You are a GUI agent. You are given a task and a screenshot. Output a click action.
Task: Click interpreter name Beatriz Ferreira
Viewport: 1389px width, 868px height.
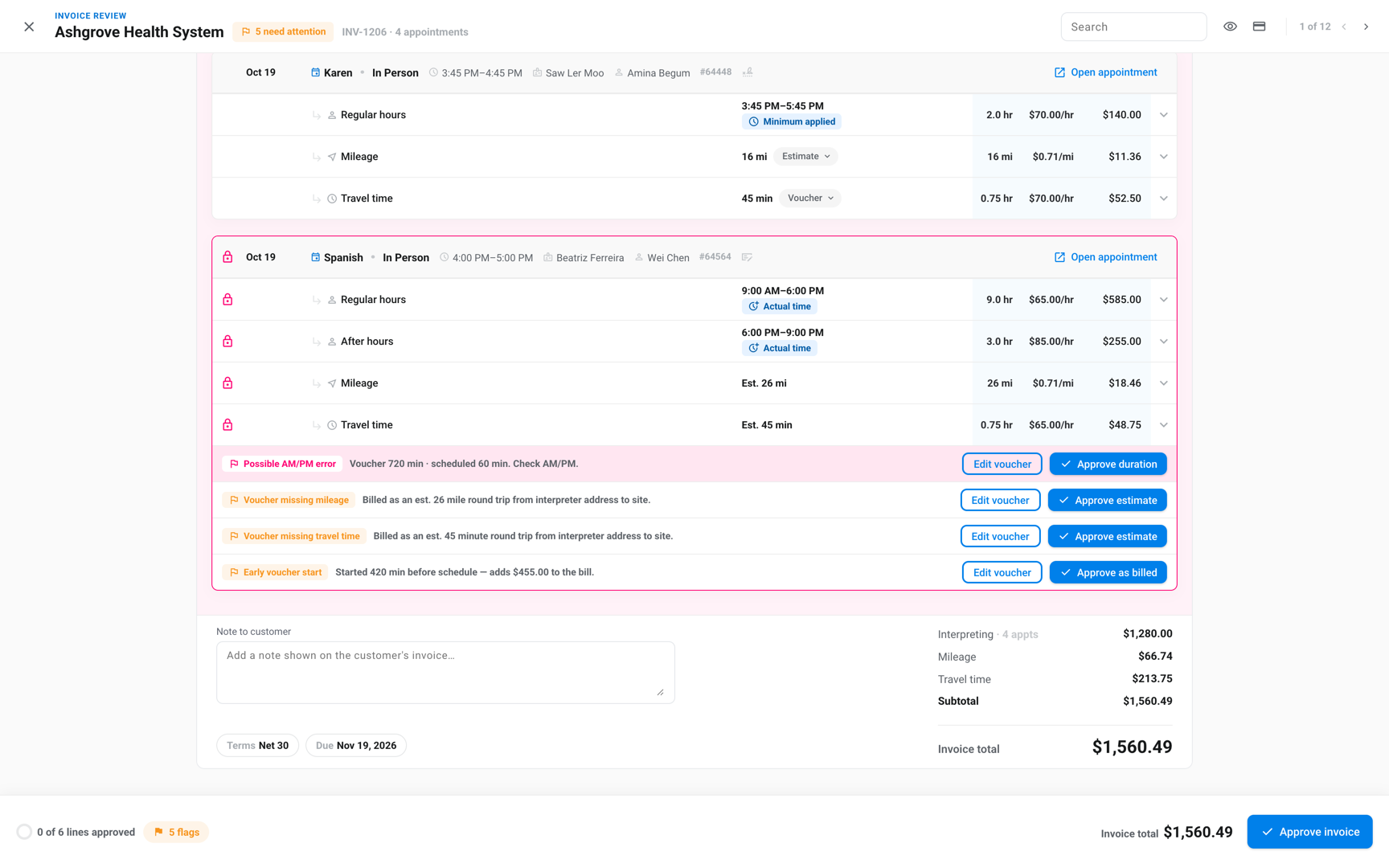[589, 258]
